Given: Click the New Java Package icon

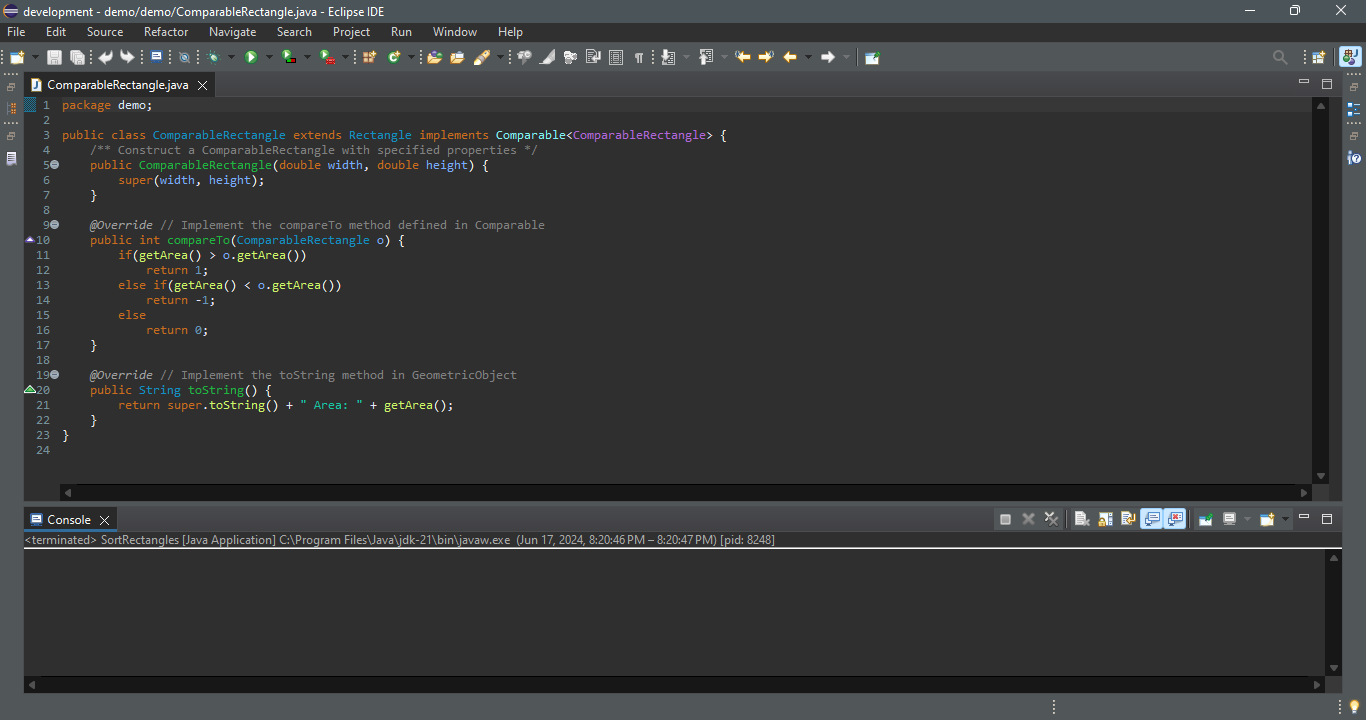Looking at the screenshot, I should pyautogui.click(x=369, y=57).
